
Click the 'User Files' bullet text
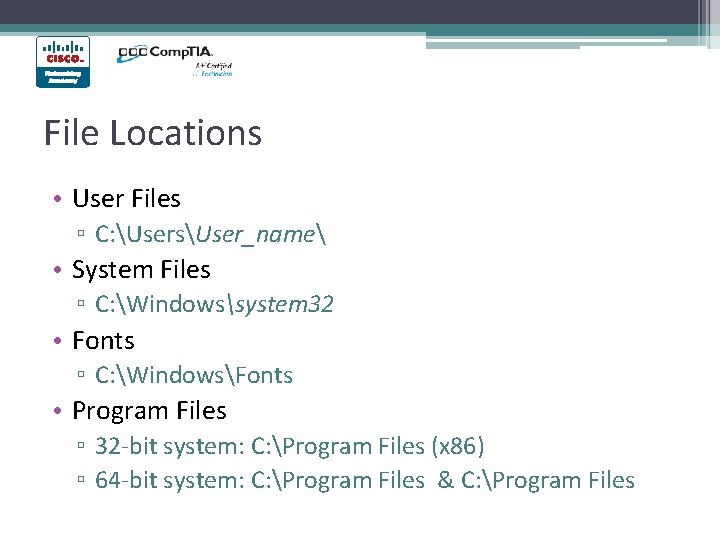click(x=126, y=198)
